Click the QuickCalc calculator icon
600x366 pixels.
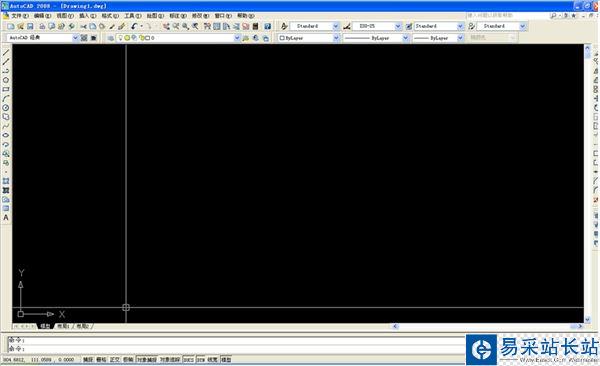[256, 26]
